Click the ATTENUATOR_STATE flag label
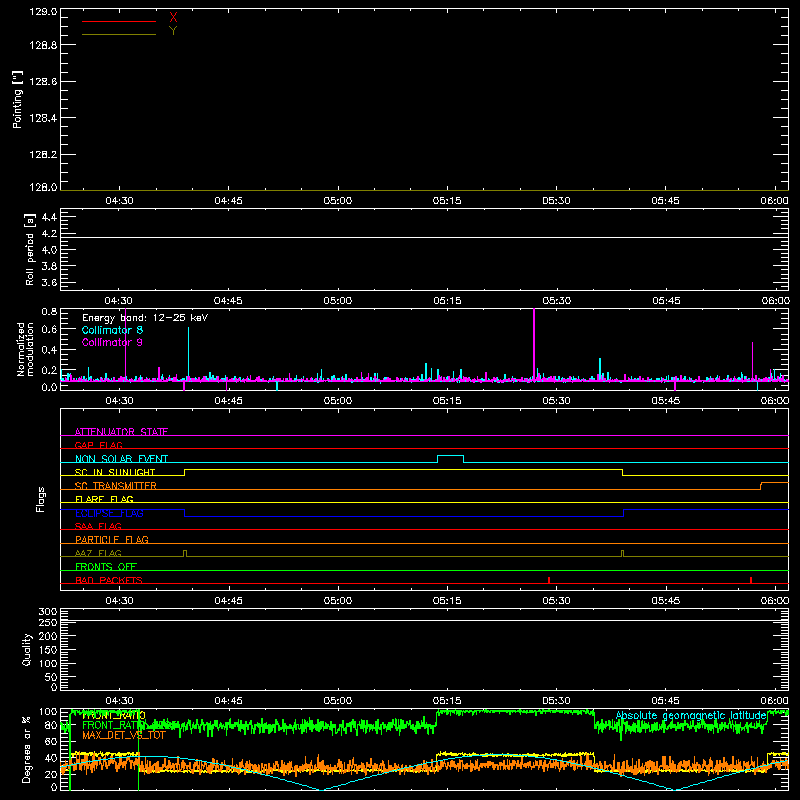 point(121,432)
